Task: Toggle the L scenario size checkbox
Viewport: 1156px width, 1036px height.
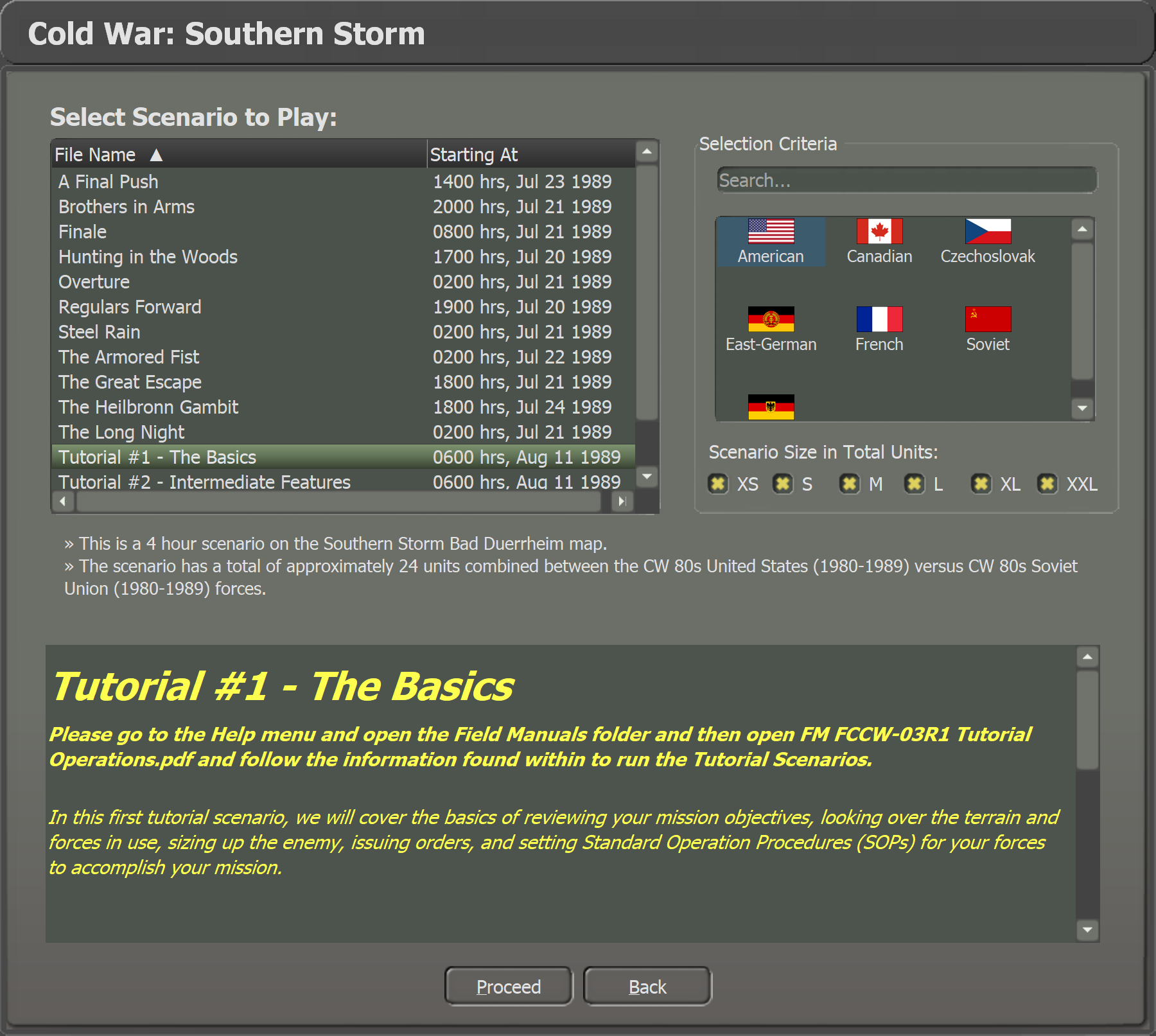Action: 915,484
